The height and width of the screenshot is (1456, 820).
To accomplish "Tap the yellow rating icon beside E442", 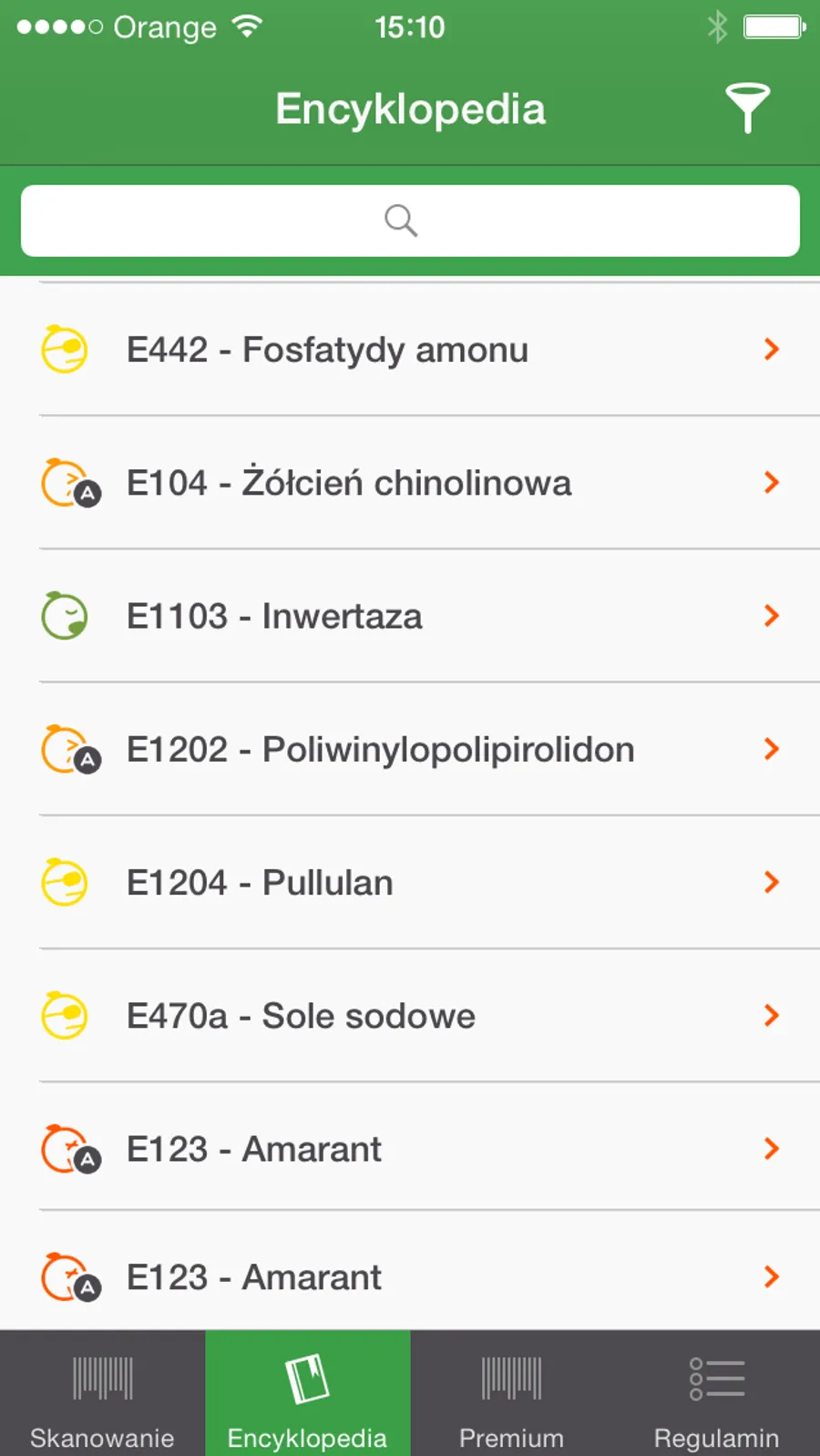I will [x=65, y=349].
